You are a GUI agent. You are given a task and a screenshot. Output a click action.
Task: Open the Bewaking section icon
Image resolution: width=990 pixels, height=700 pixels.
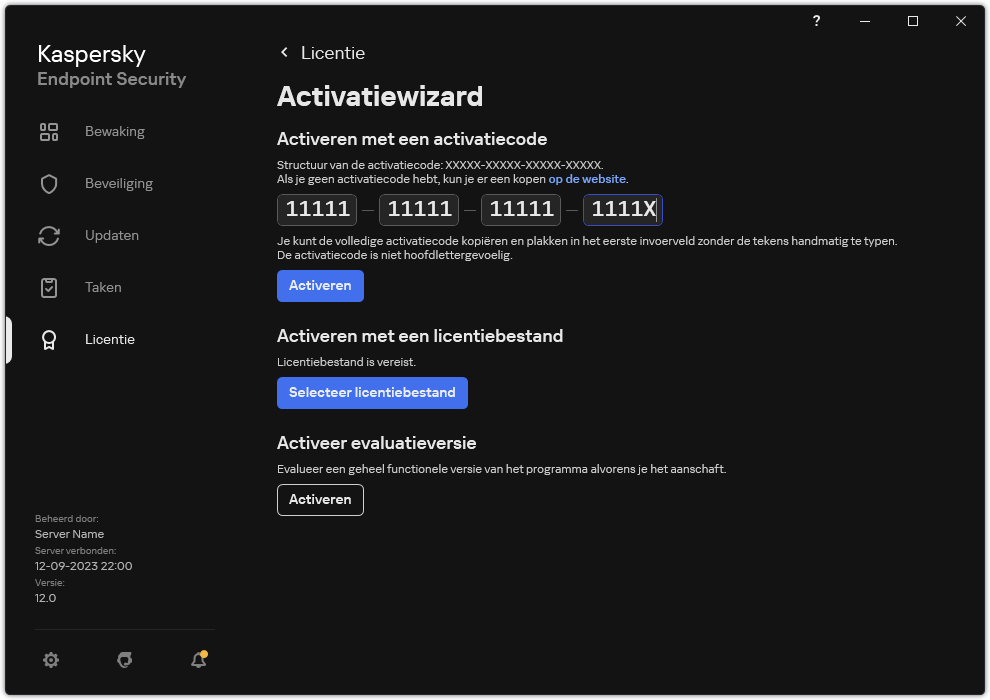click(x=49, y=131)
